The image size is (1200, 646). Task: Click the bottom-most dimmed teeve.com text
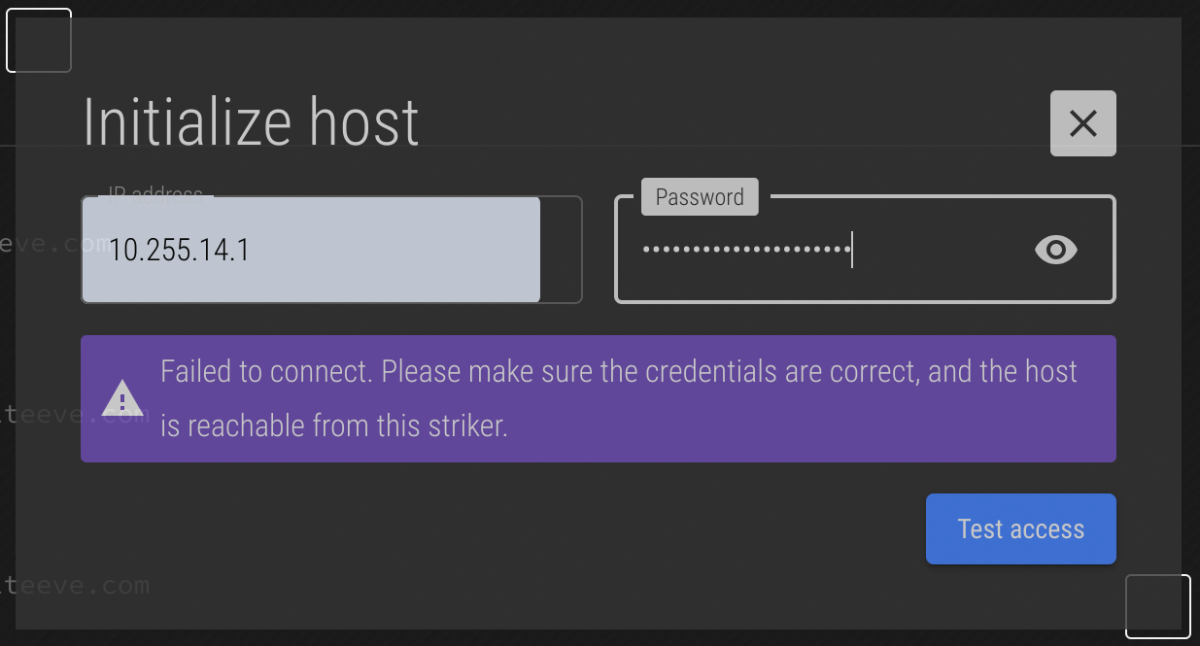[x=75, y=585]
